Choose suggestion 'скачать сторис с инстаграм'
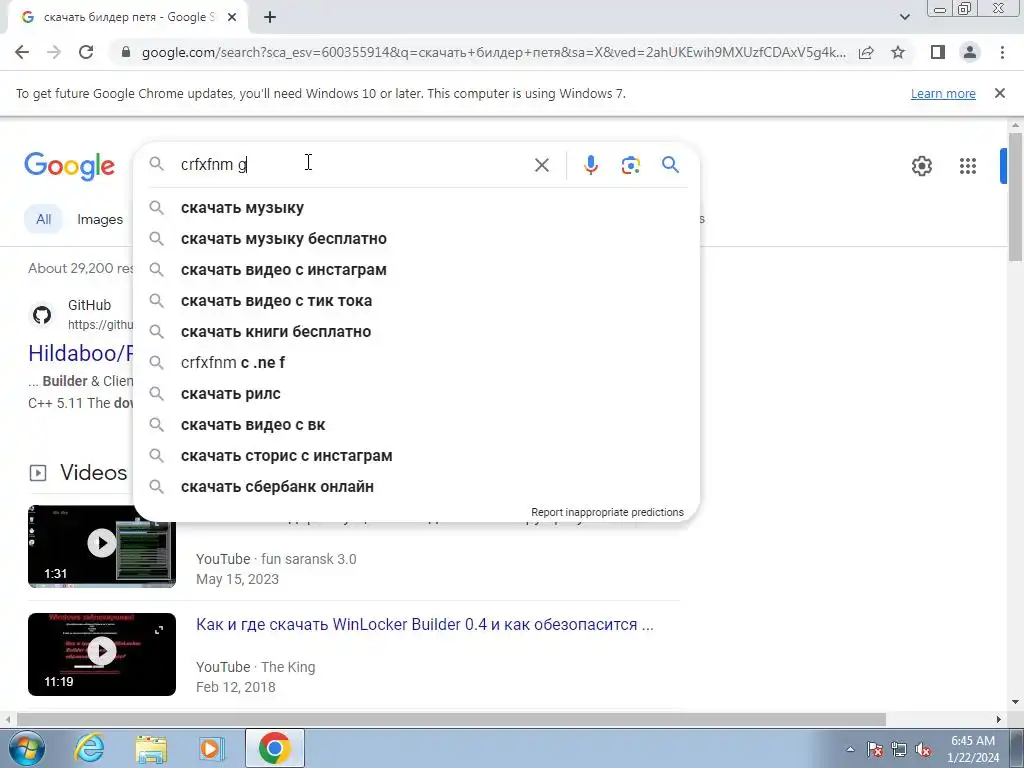1024x768 pixels. pyautogui.click(x=416, y=456)
